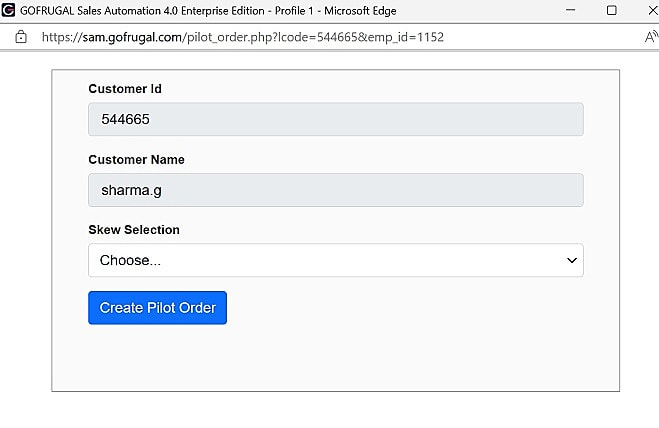Viewport: 659px width, 428px height.
Task: Focus the URL address bar
Action: coord(300,37)
